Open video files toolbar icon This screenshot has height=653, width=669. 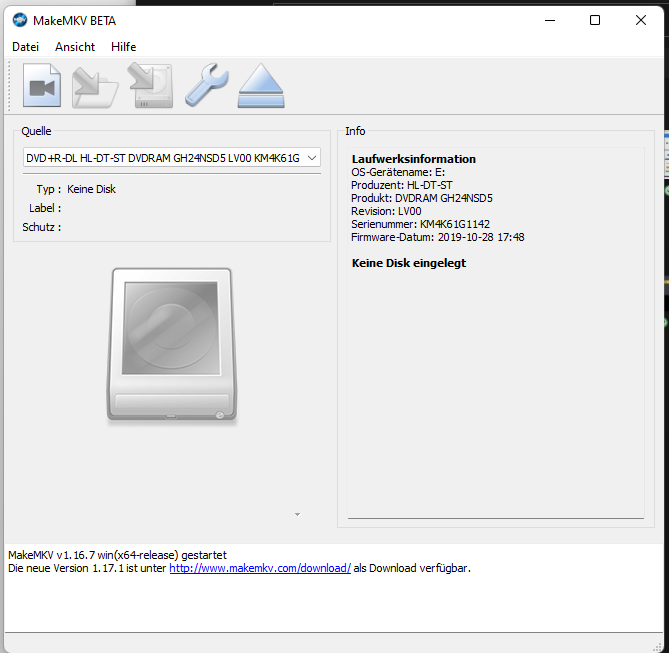tap(42, 85)
